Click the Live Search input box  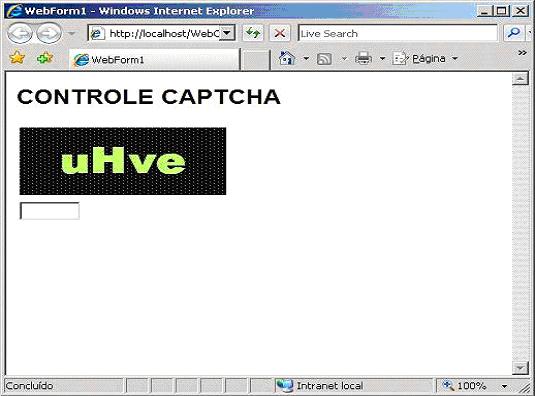coord(397,33)
